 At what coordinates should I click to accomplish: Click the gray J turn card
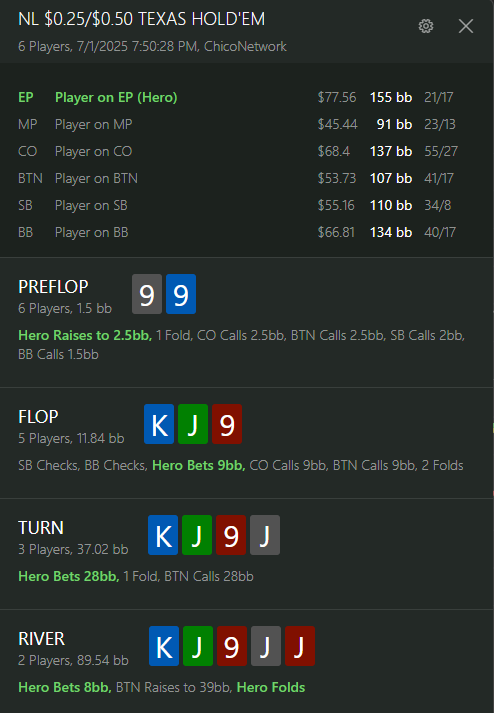(265, 535)
